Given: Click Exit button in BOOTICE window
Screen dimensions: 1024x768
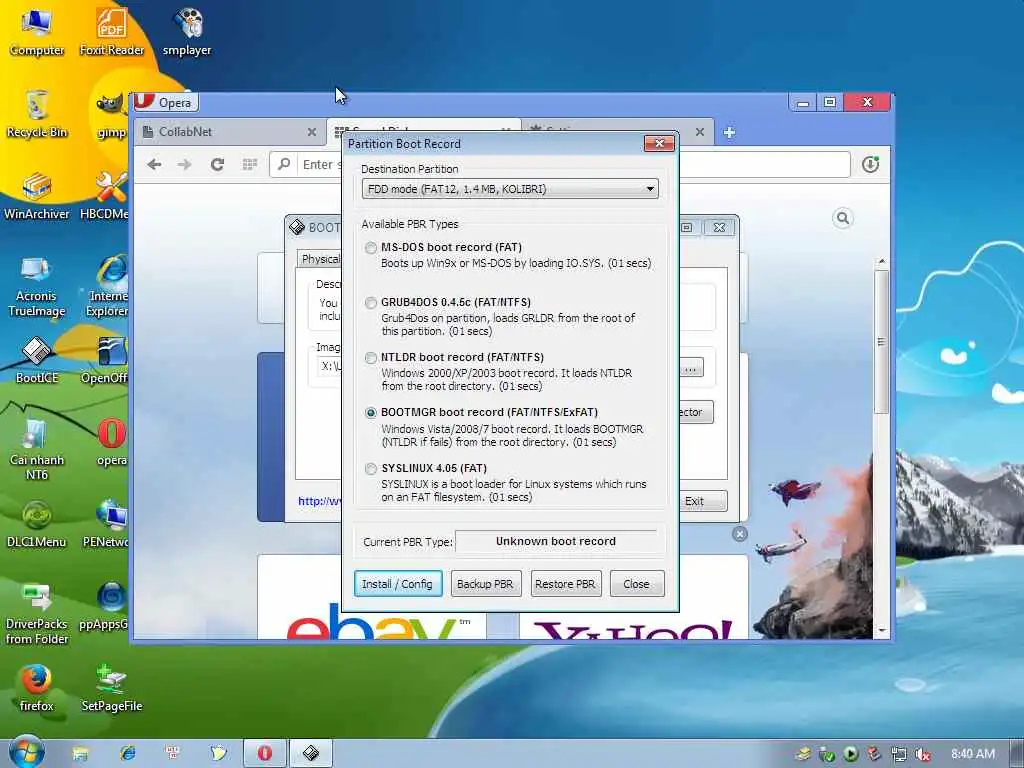Looking at the screenshot, I should (702, 501).
